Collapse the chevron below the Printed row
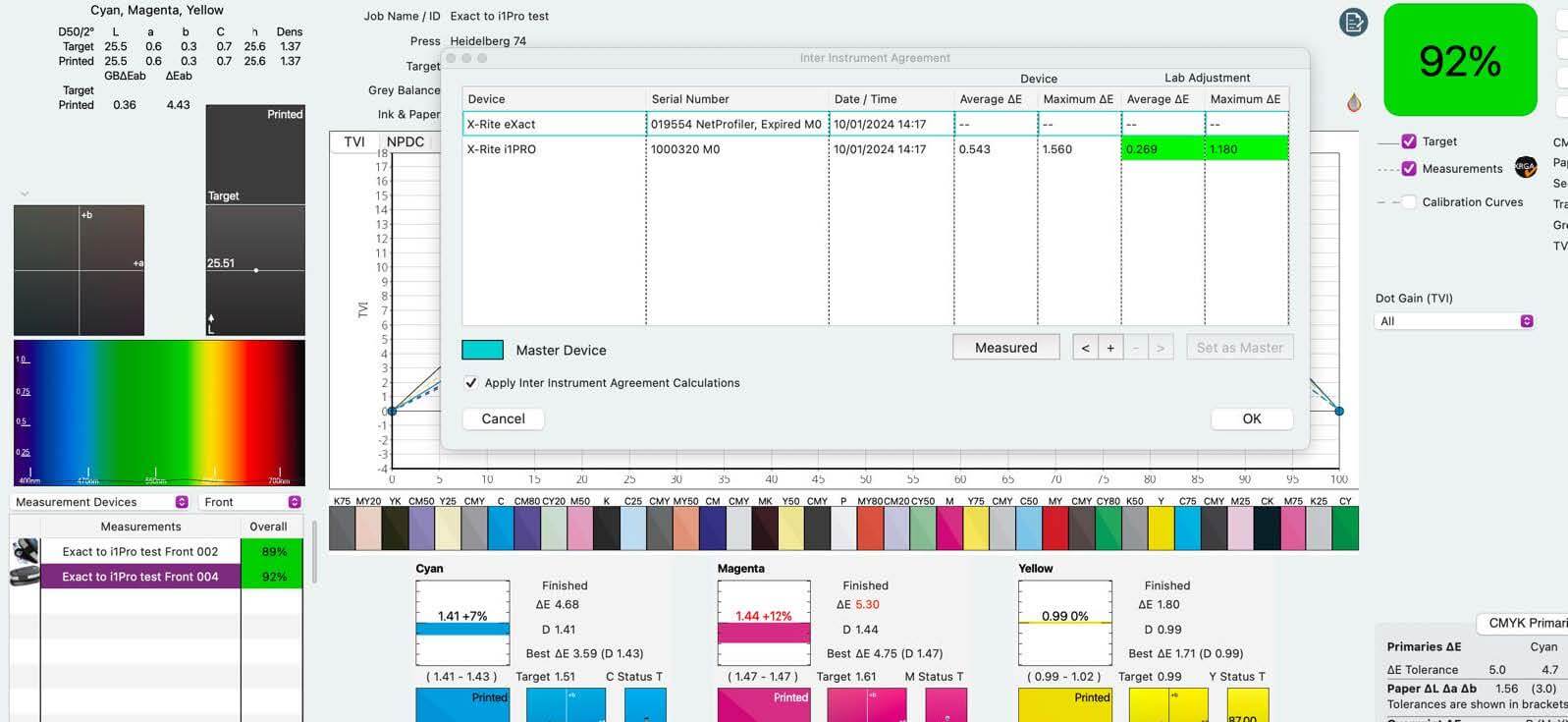 click(x=25, y=194)
